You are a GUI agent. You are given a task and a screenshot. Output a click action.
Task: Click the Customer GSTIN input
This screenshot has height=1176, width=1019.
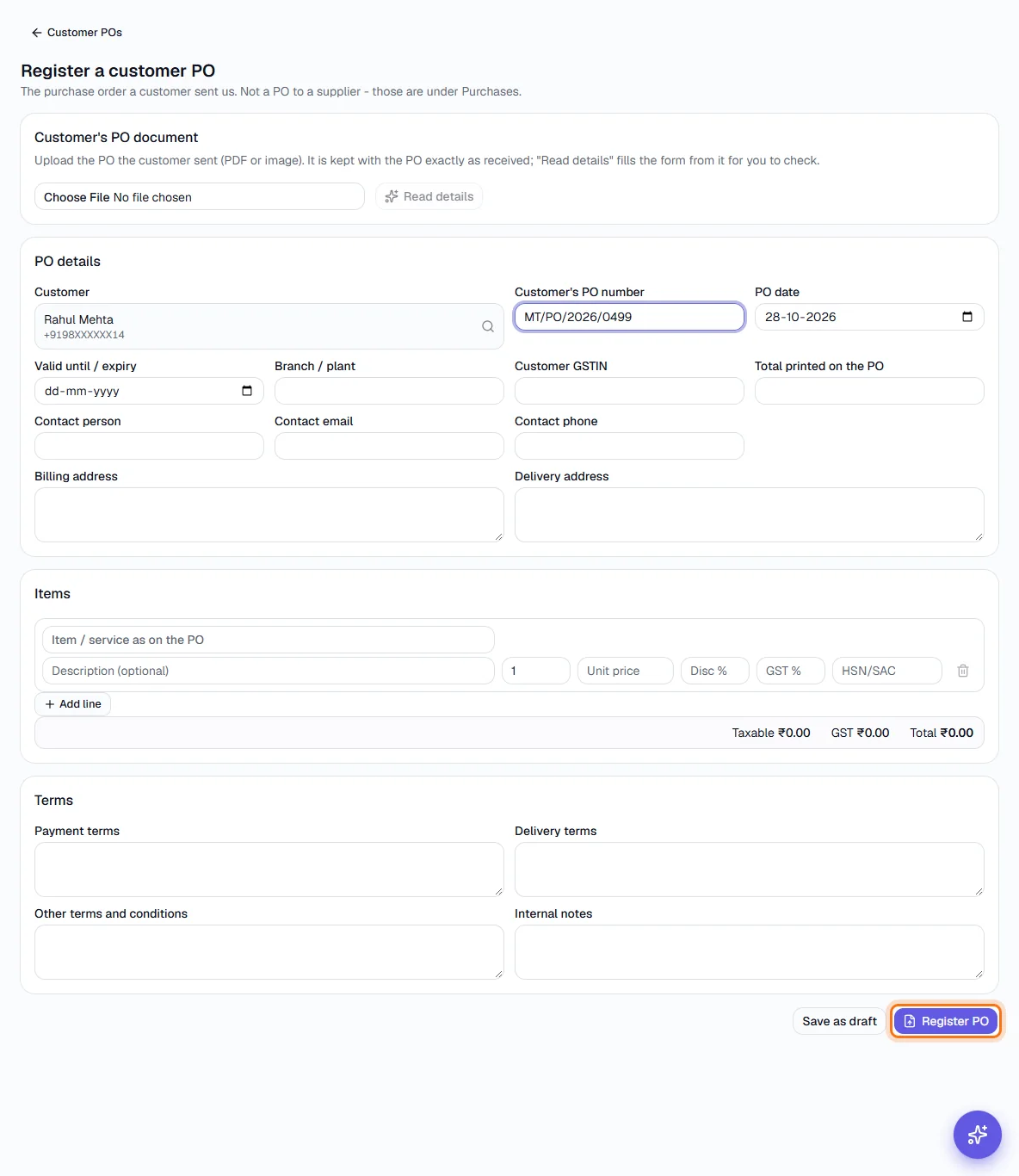(629, 391)
